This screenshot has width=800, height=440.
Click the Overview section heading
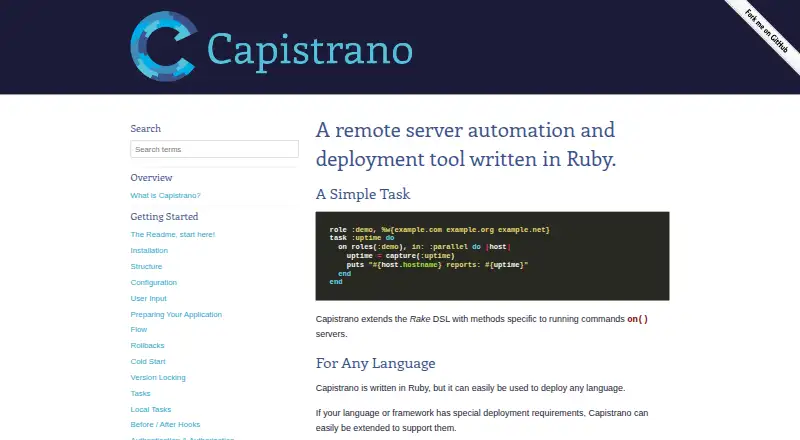point(151,178)
